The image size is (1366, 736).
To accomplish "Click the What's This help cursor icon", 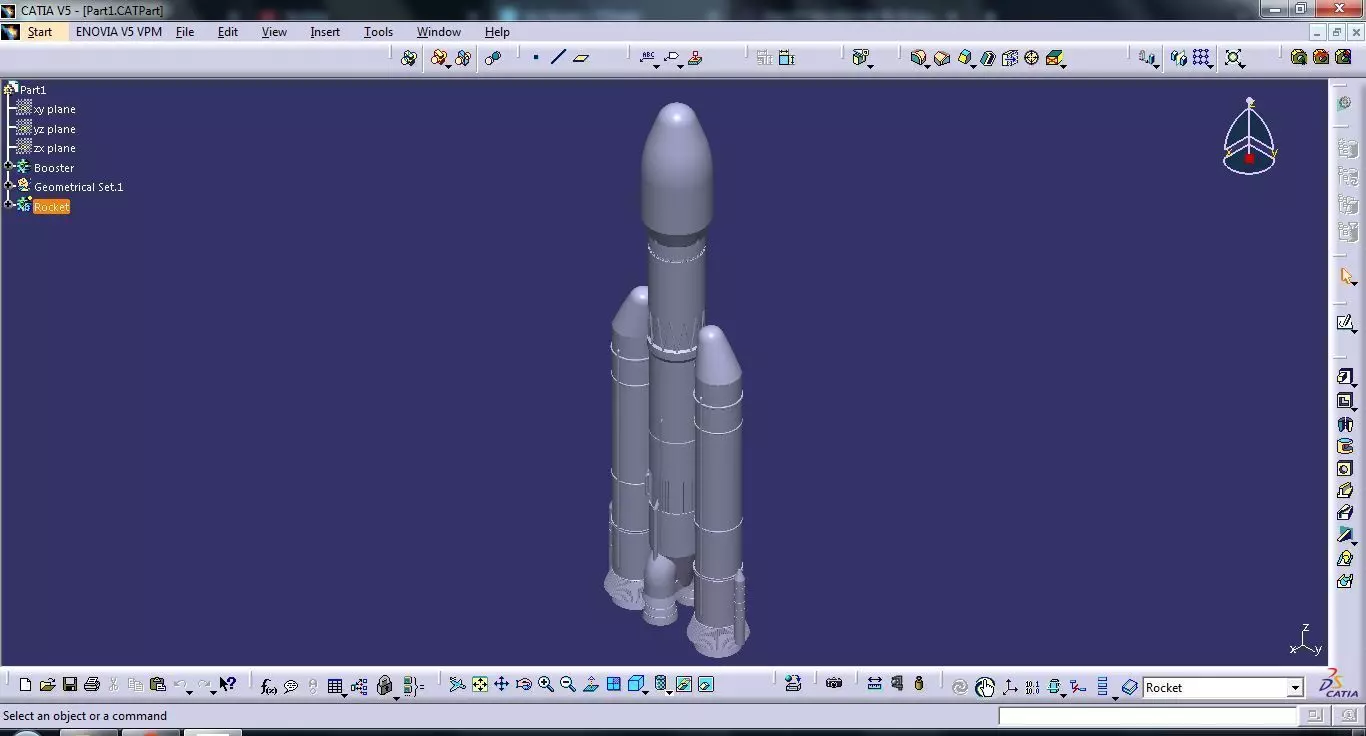I will click(x=228, y=685).
